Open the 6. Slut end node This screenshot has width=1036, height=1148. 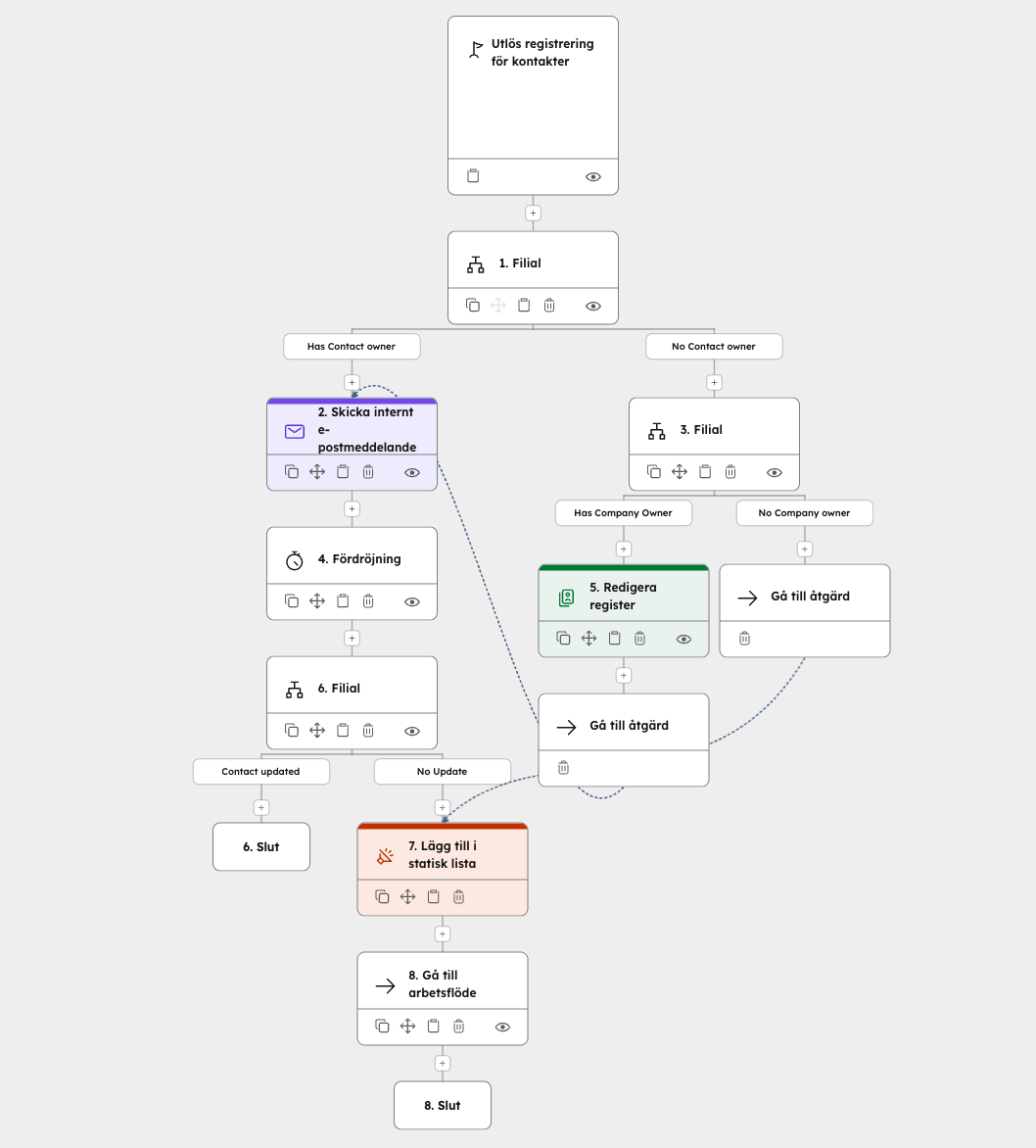pyautogui.click(x=261, y=847)
